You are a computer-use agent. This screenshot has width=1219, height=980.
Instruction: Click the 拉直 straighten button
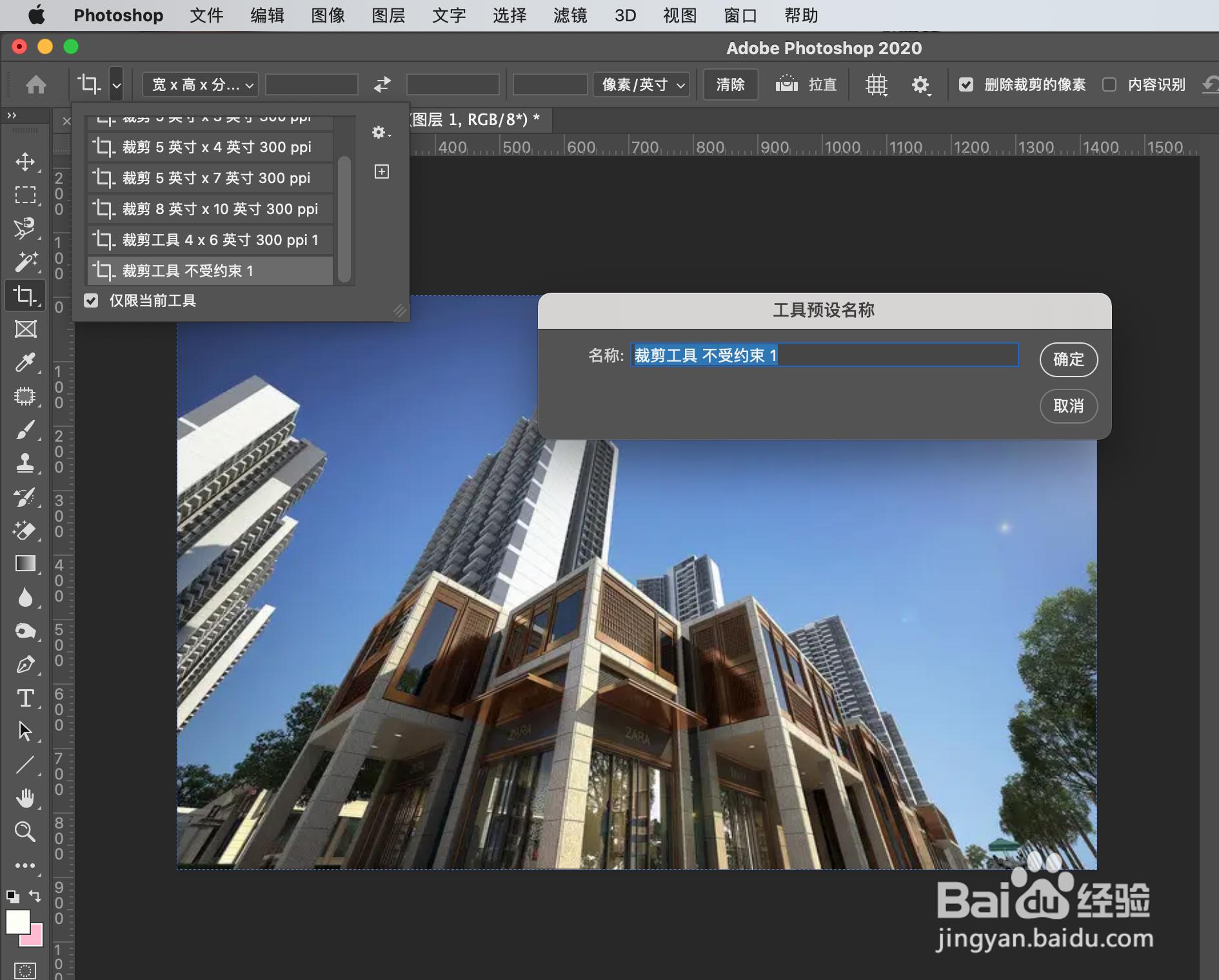[807, 84]
